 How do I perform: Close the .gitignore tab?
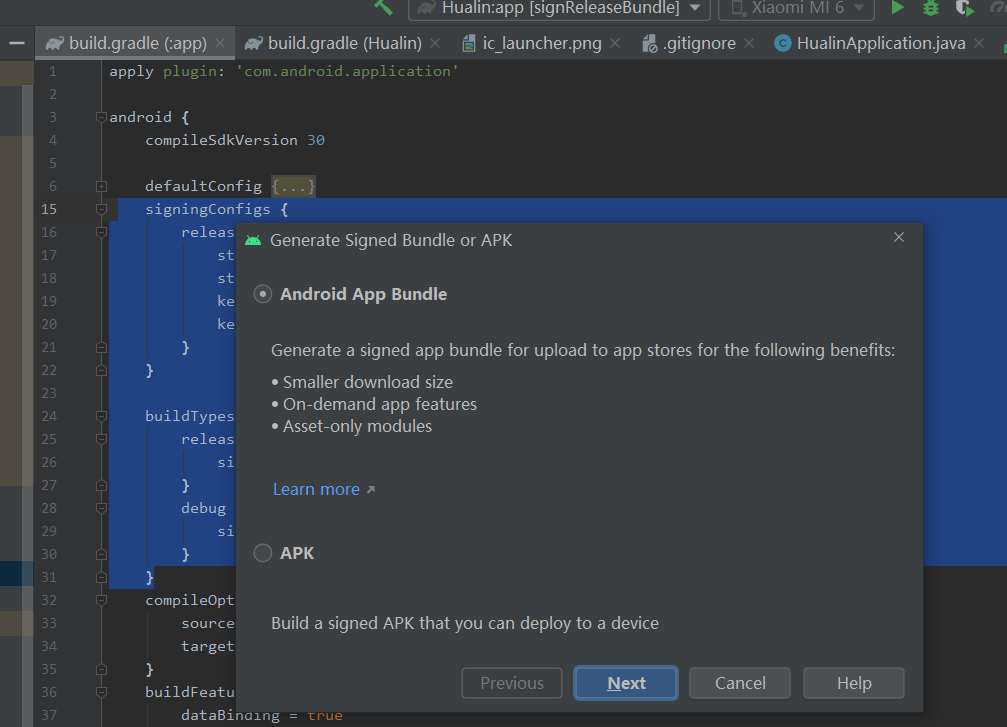(x=749, y=43)
